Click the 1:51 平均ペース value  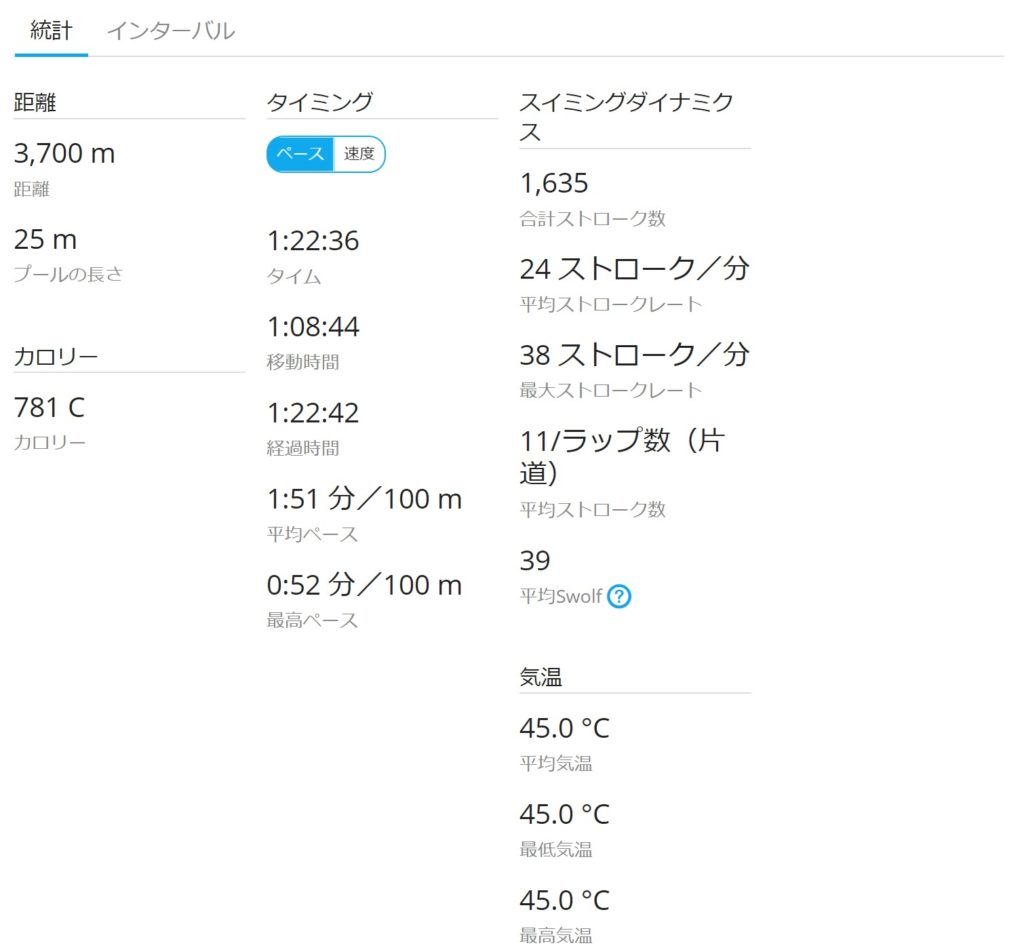click(x=364, y=499)
